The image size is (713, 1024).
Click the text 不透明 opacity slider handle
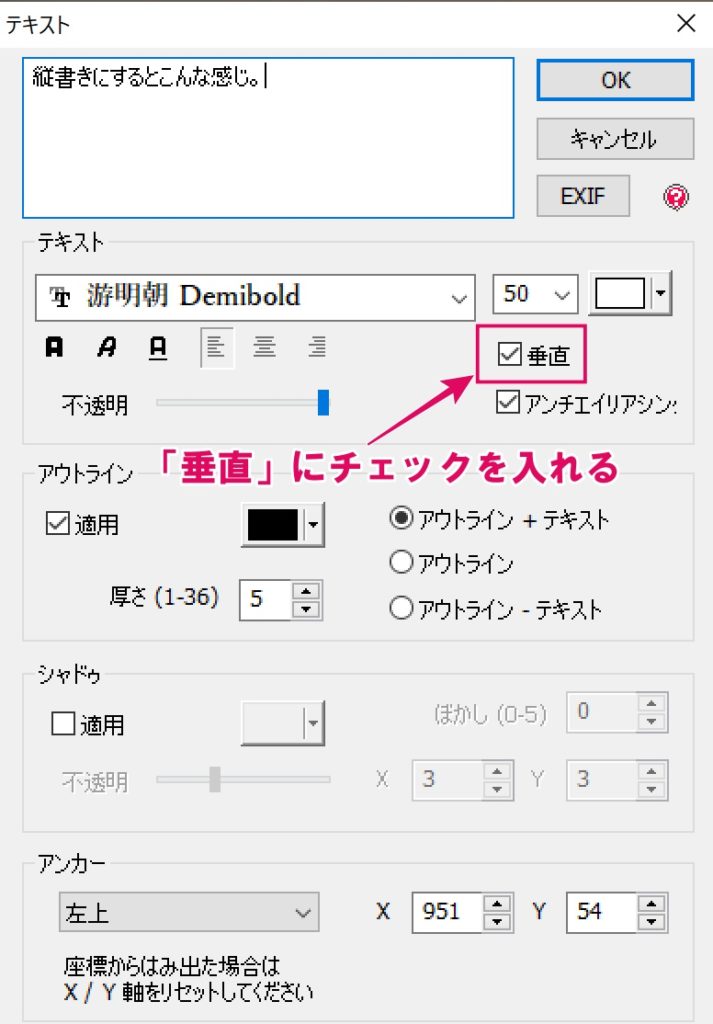(323, 402)
